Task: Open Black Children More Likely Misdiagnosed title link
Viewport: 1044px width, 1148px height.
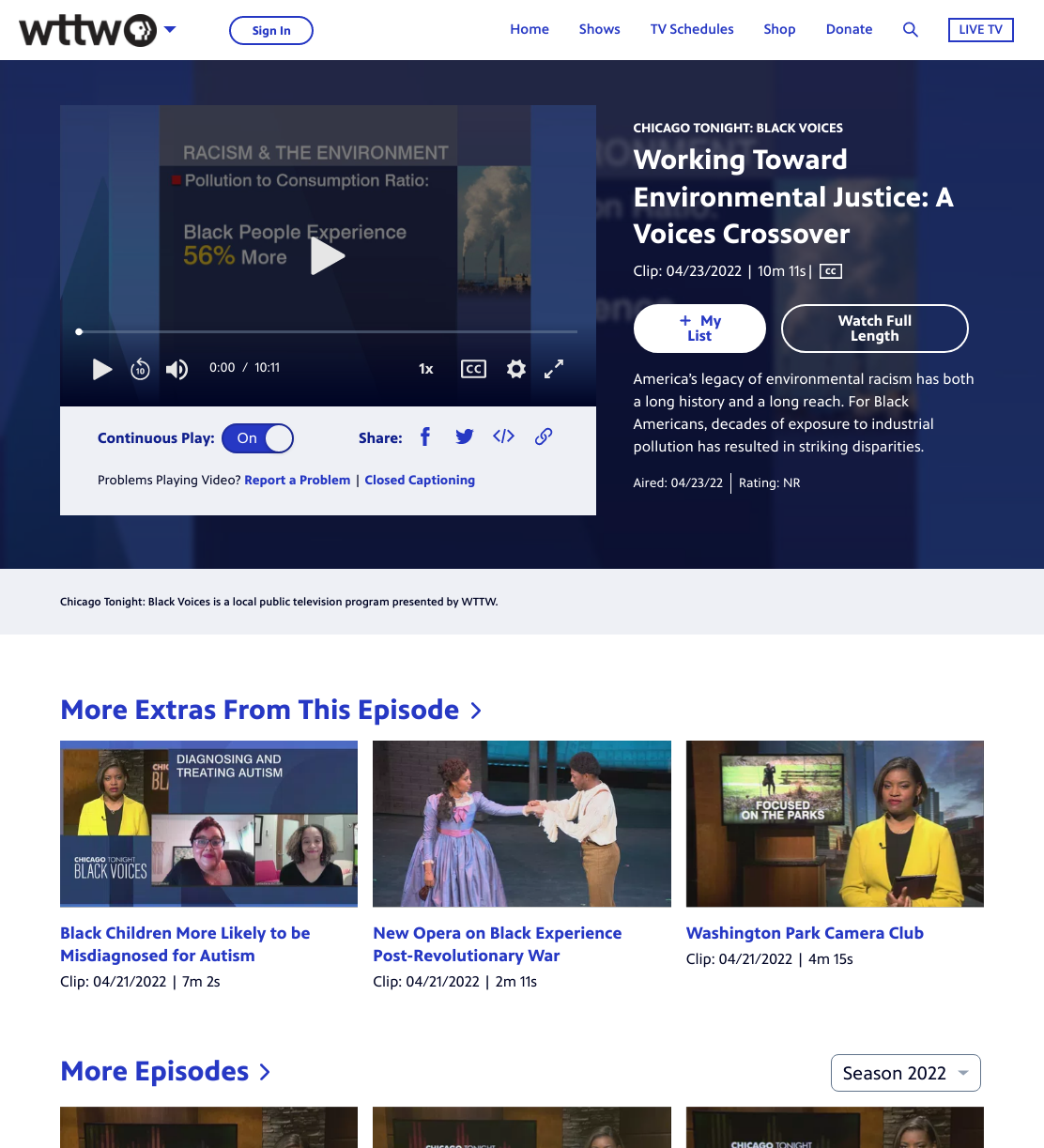Action: (x=185, y=944)
